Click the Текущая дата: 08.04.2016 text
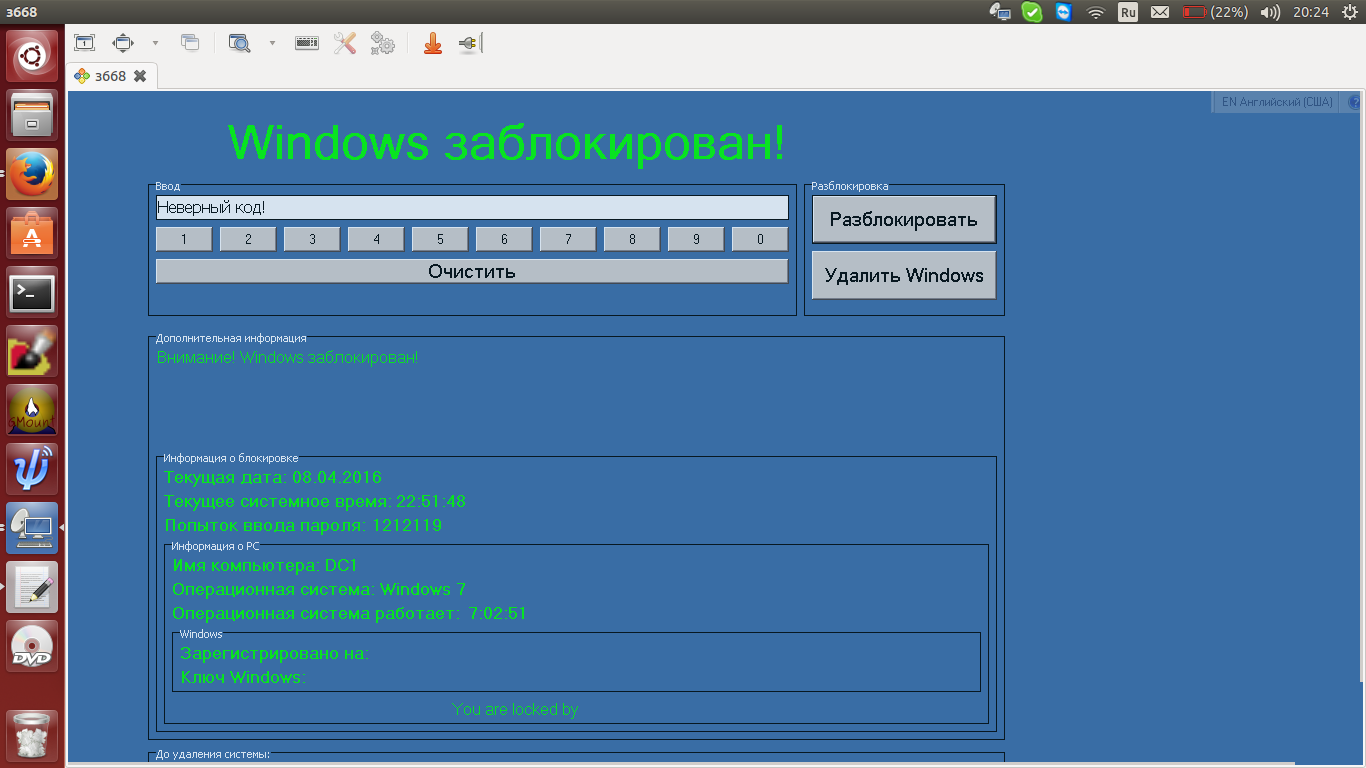The image size is (1366, 768). coord(273,477)
